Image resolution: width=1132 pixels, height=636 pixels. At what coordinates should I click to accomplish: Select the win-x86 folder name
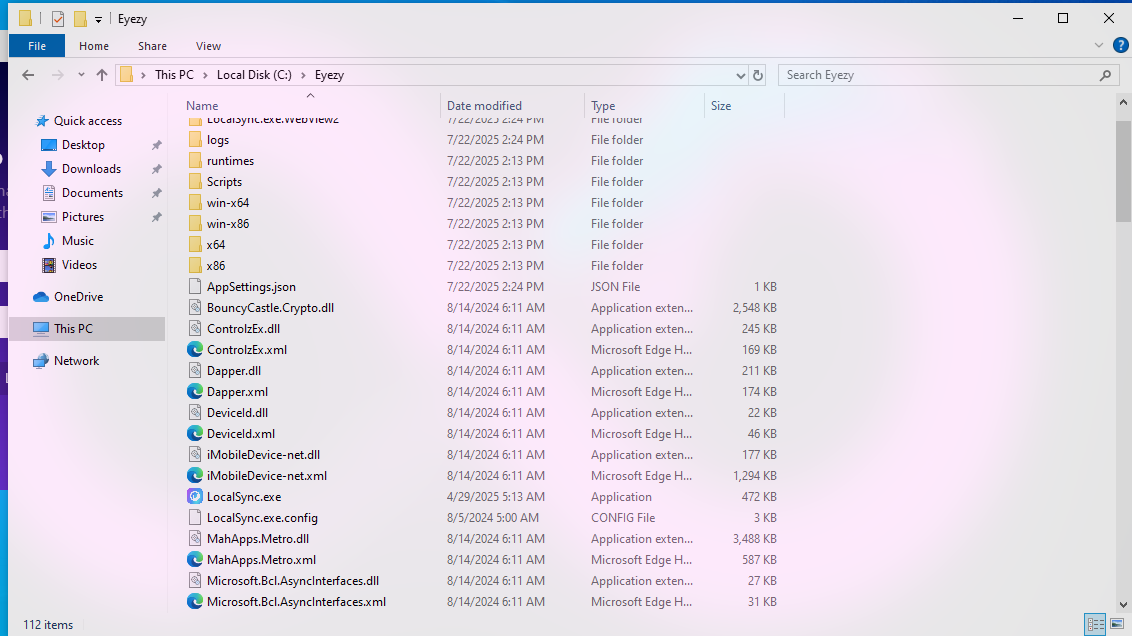point(227,224)
